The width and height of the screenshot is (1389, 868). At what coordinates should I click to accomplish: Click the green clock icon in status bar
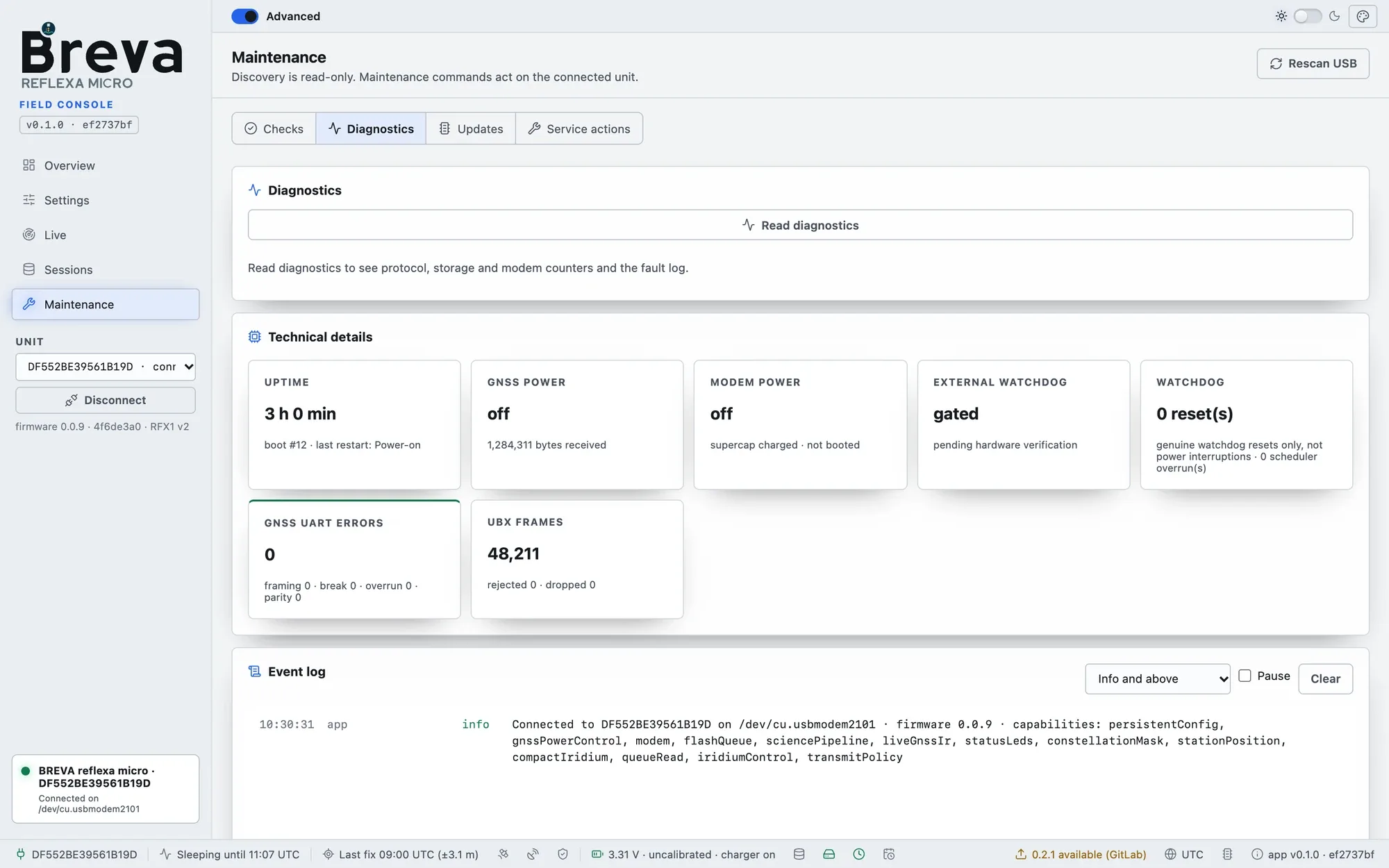click(858, 854)
